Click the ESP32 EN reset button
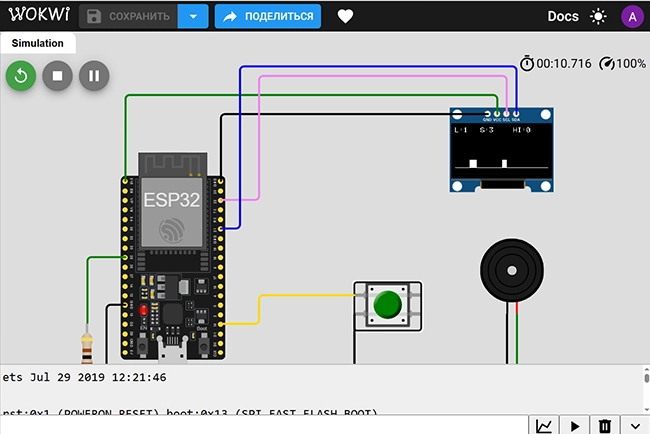The image size is (650, 434). pyautogui.click(x=143, y=347)
